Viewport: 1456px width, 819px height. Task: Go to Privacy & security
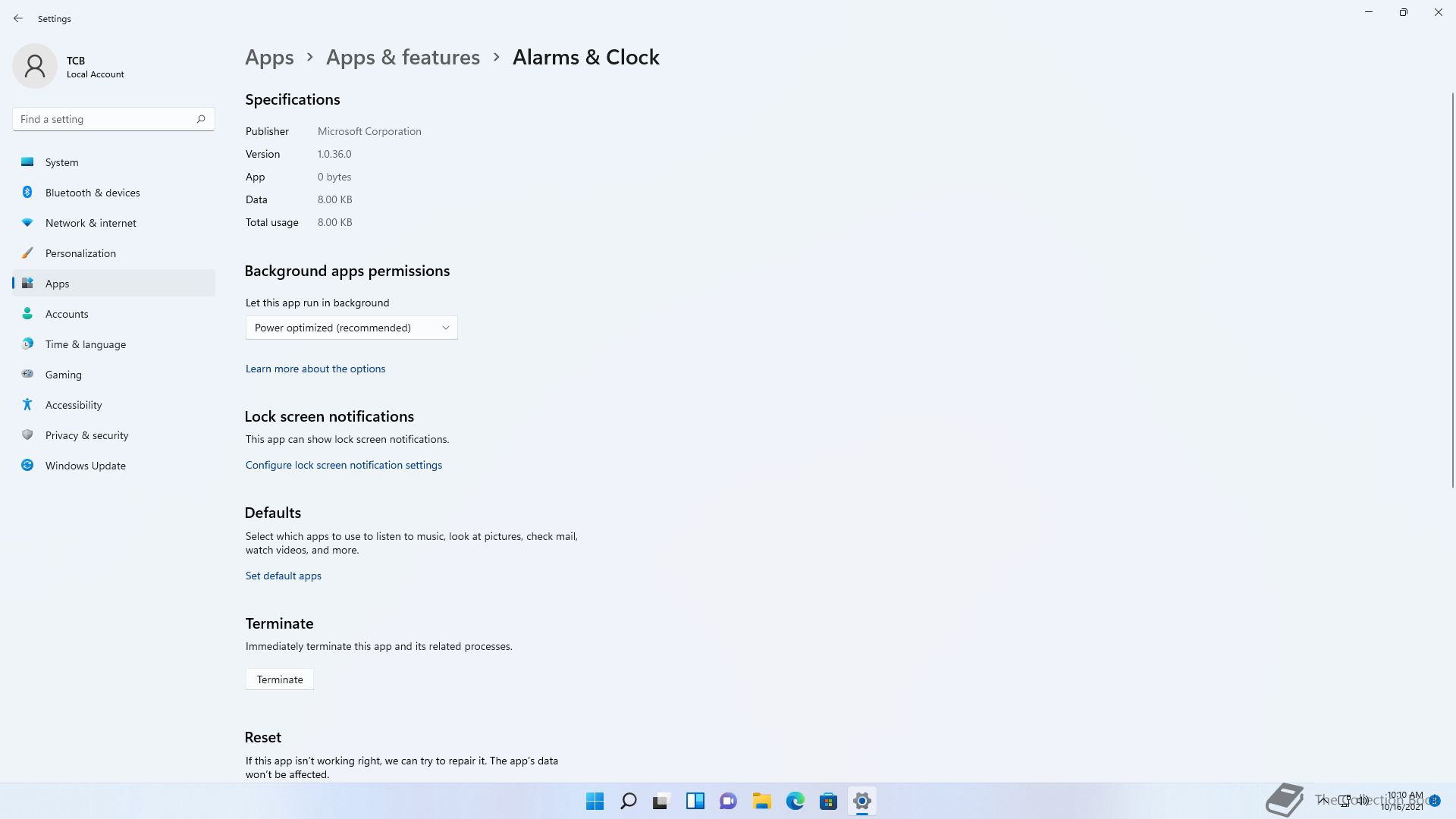(x=114, y=435)
